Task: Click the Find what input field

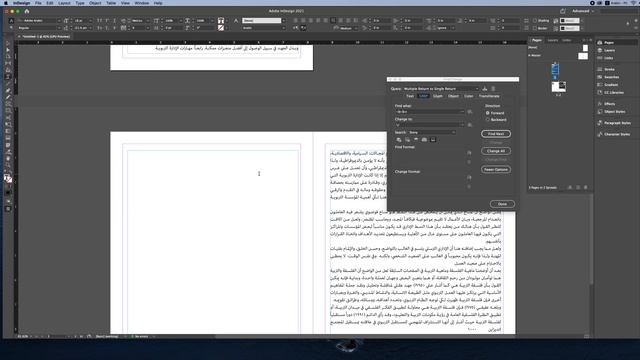Action: pos(428,111)
